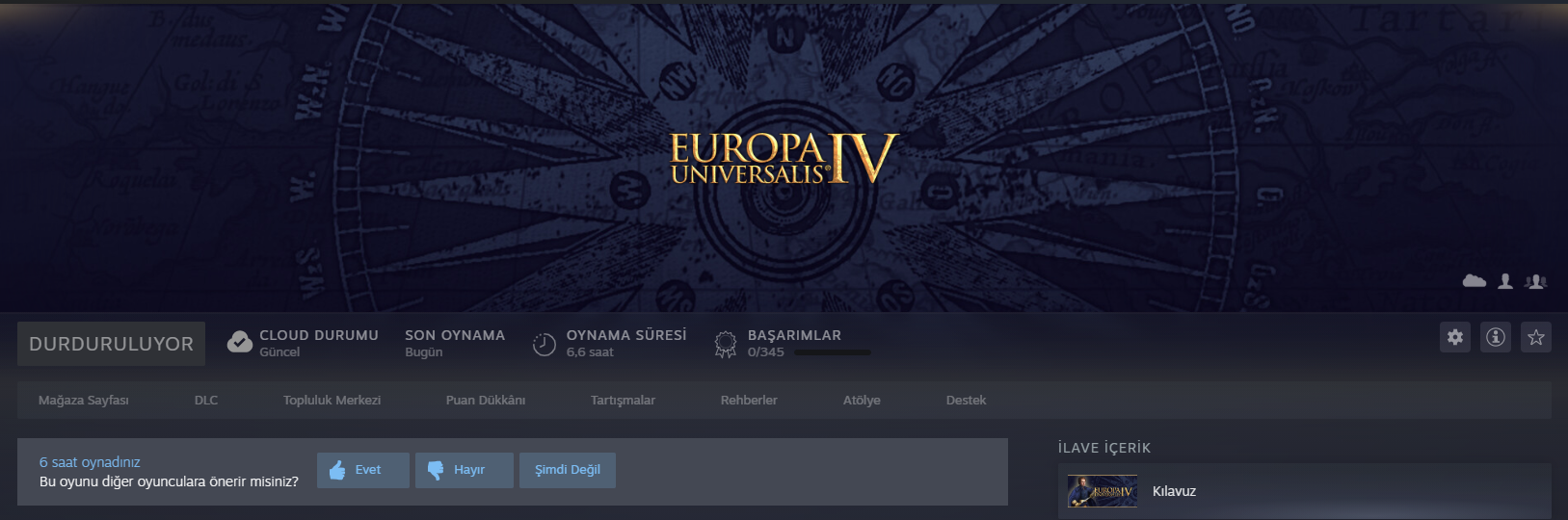Screen dimensions: 1568x520
Task: Click the achievements badge icon
Action: (726, 344)
